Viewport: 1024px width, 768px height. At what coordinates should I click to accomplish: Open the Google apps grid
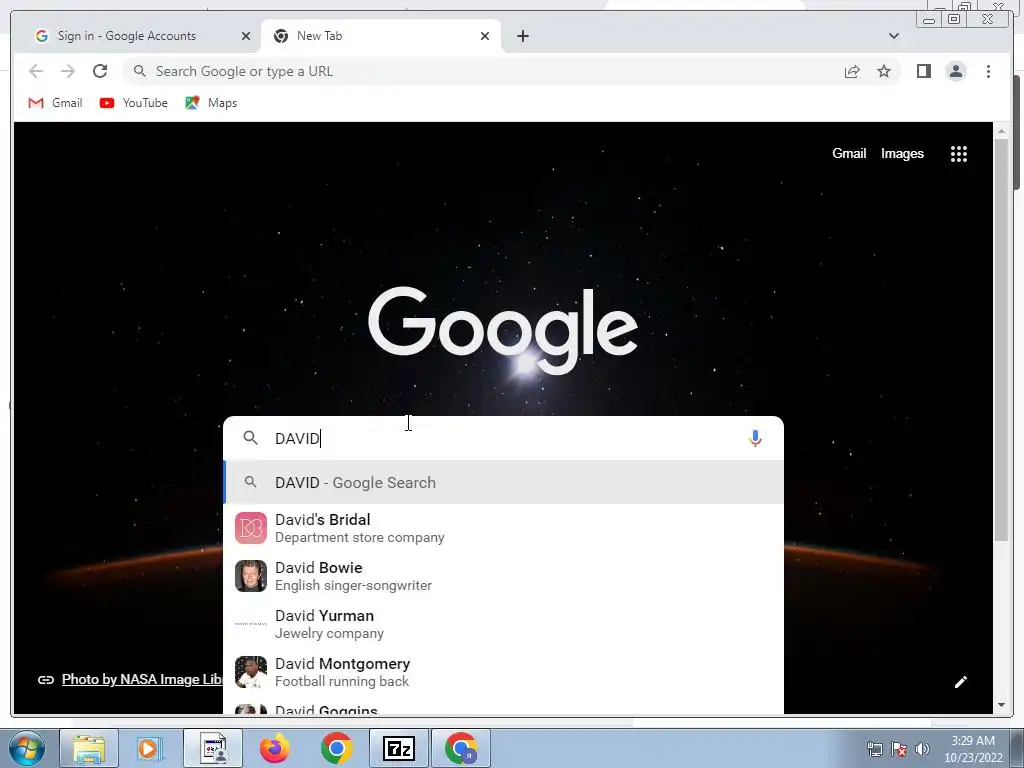coord(959,154)
